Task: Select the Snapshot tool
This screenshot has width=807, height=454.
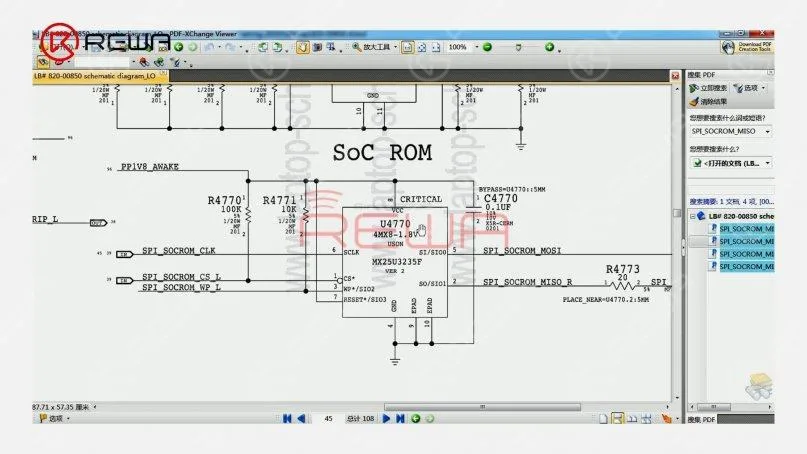Action: tap(318, 47)
